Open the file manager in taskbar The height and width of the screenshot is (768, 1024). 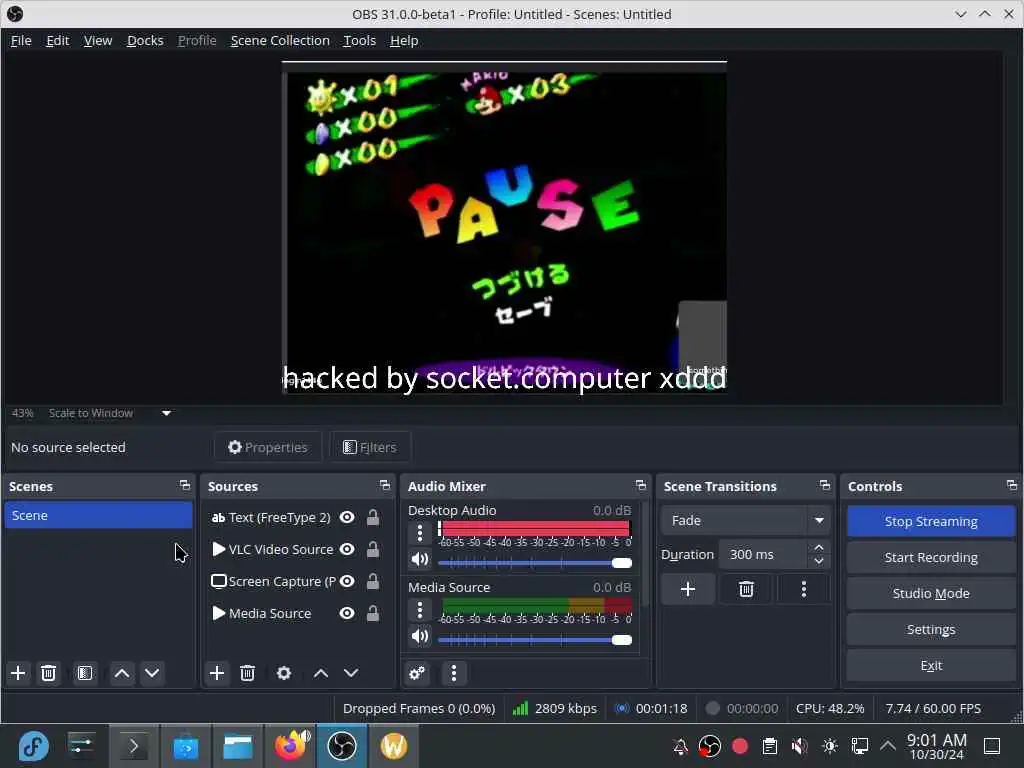point(238,745)
